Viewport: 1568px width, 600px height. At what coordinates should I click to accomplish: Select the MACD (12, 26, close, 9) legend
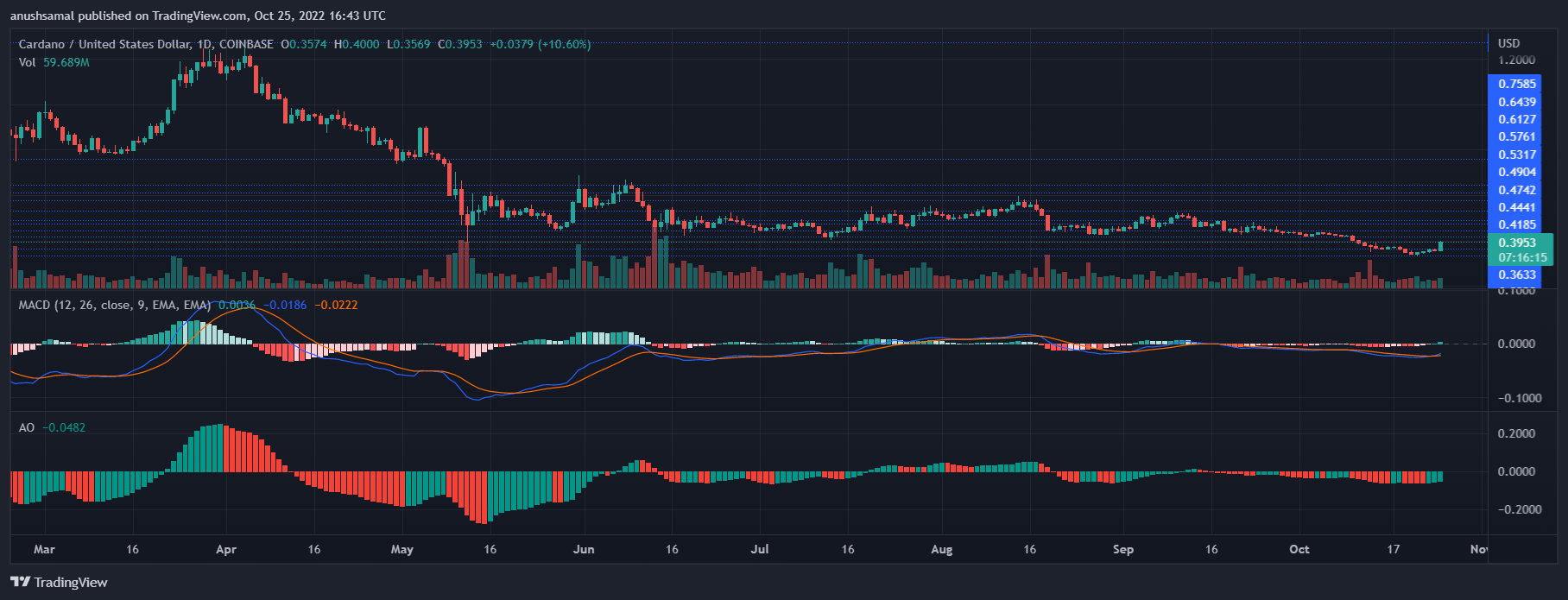(x=114, y=305)
